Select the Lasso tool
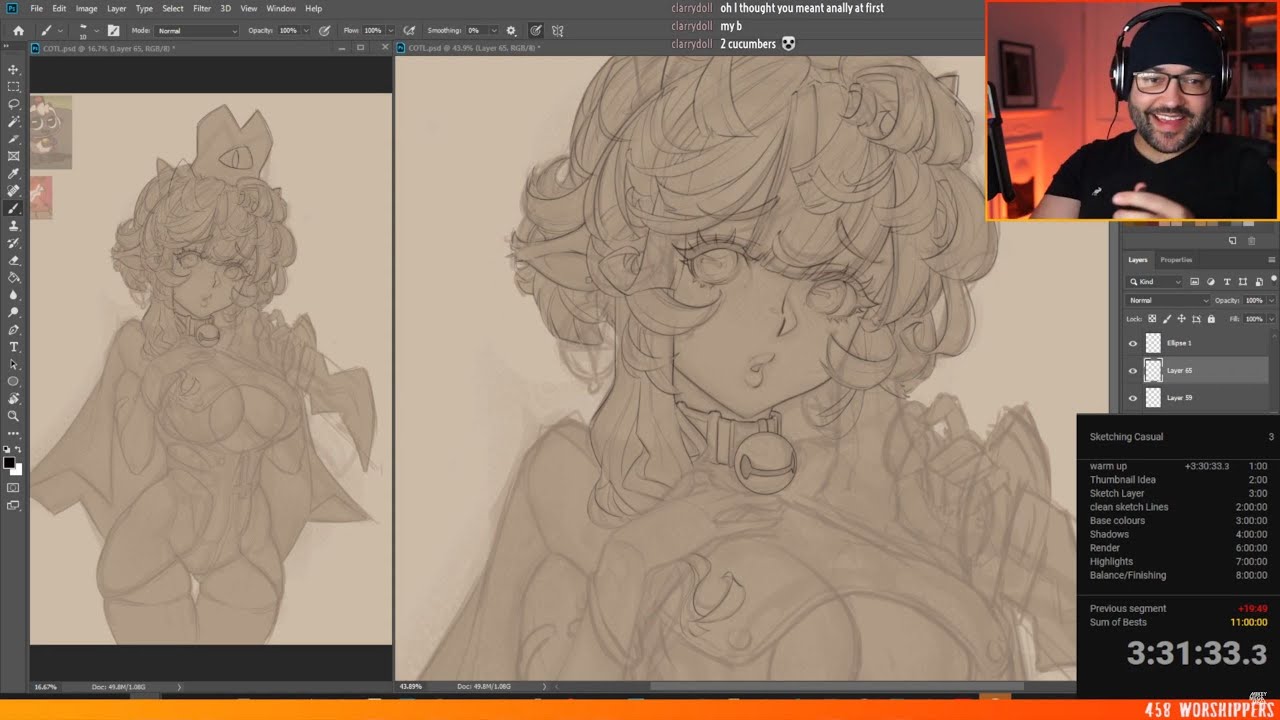1280x720 pixels. [14, 104]
